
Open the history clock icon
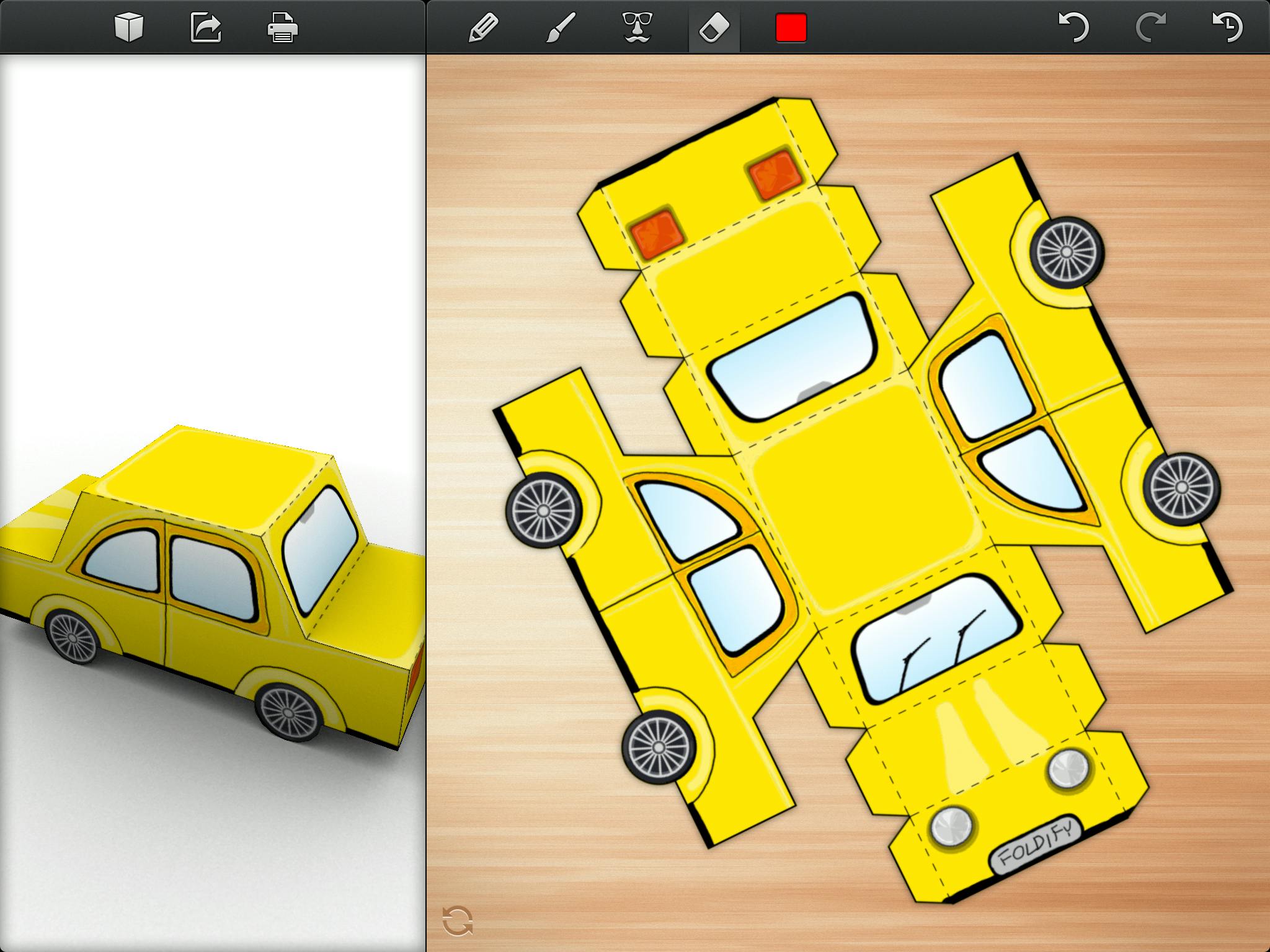click(x=1227, y=28)
